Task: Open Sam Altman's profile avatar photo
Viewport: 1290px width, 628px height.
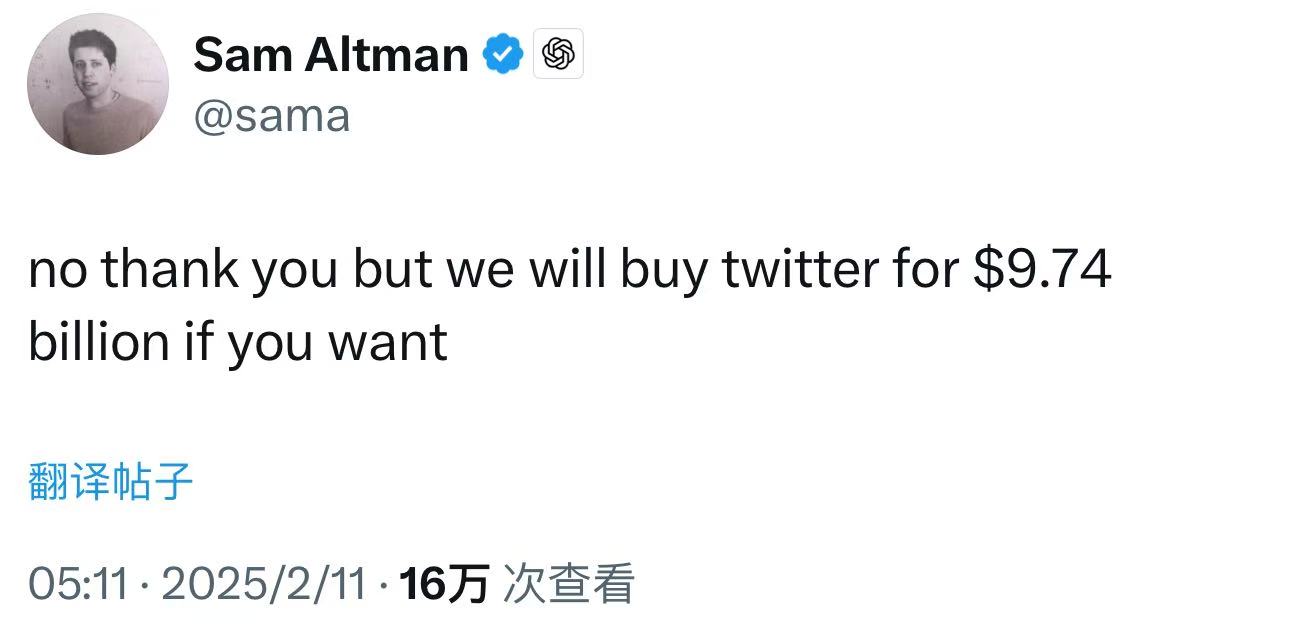Action: point(97,84)
